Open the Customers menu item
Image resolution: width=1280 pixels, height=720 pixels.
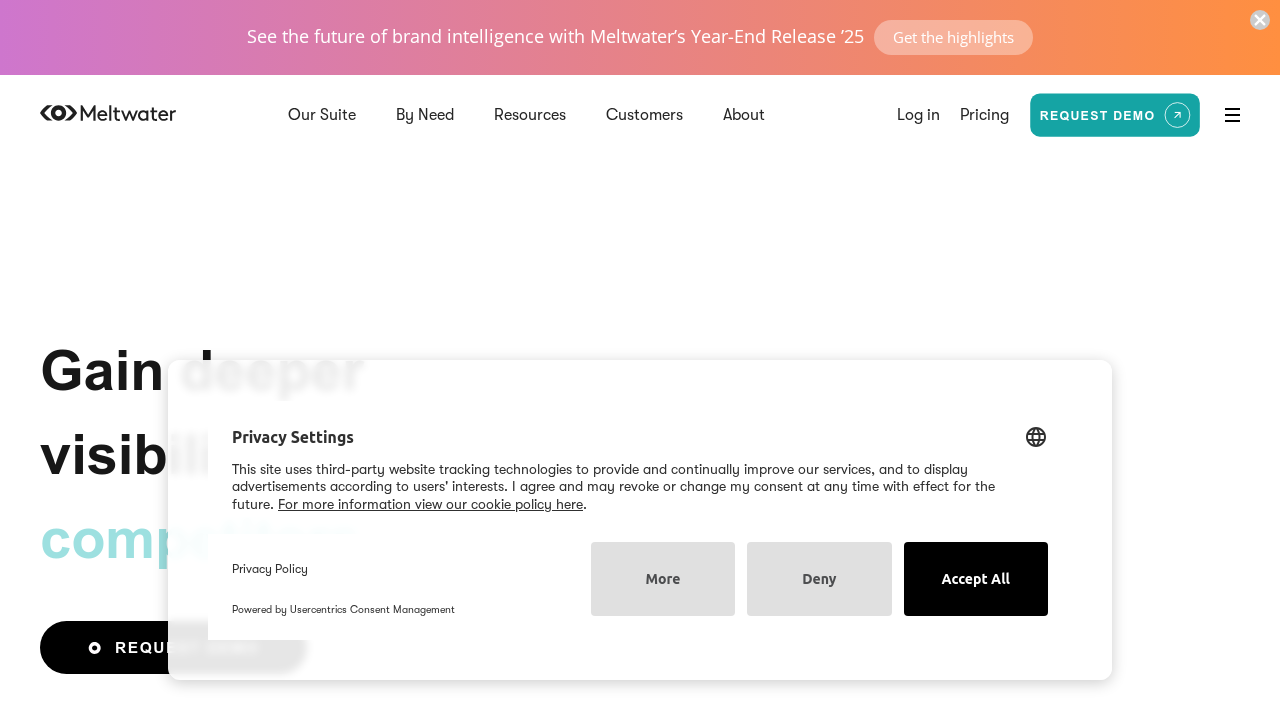pyautogui.click(x=643, y=114)
